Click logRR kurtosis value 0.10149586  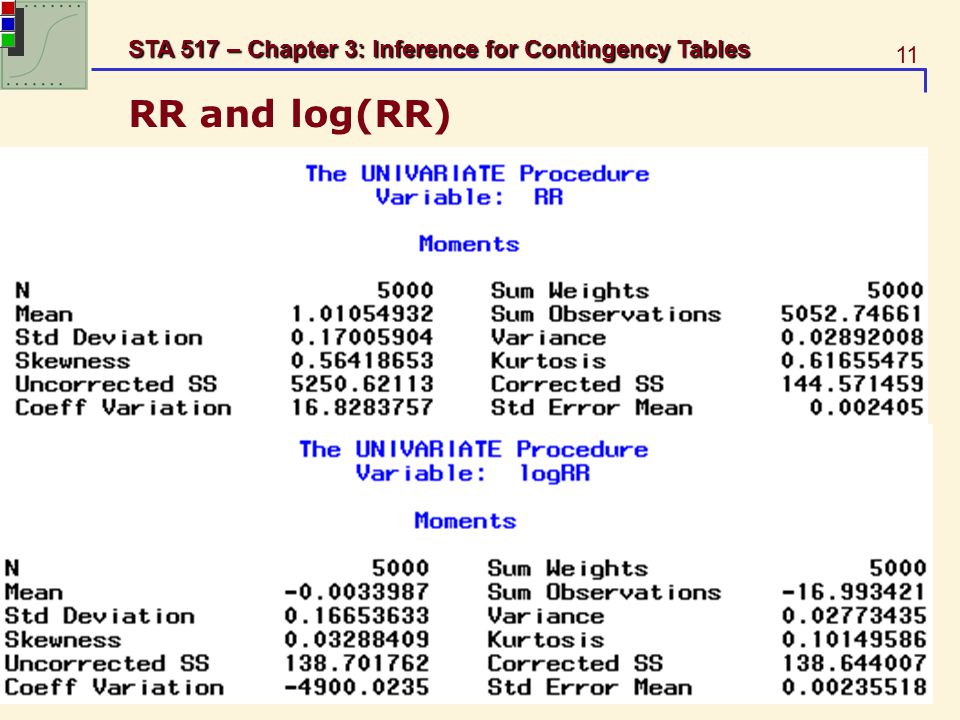click(x=854, y=640)
